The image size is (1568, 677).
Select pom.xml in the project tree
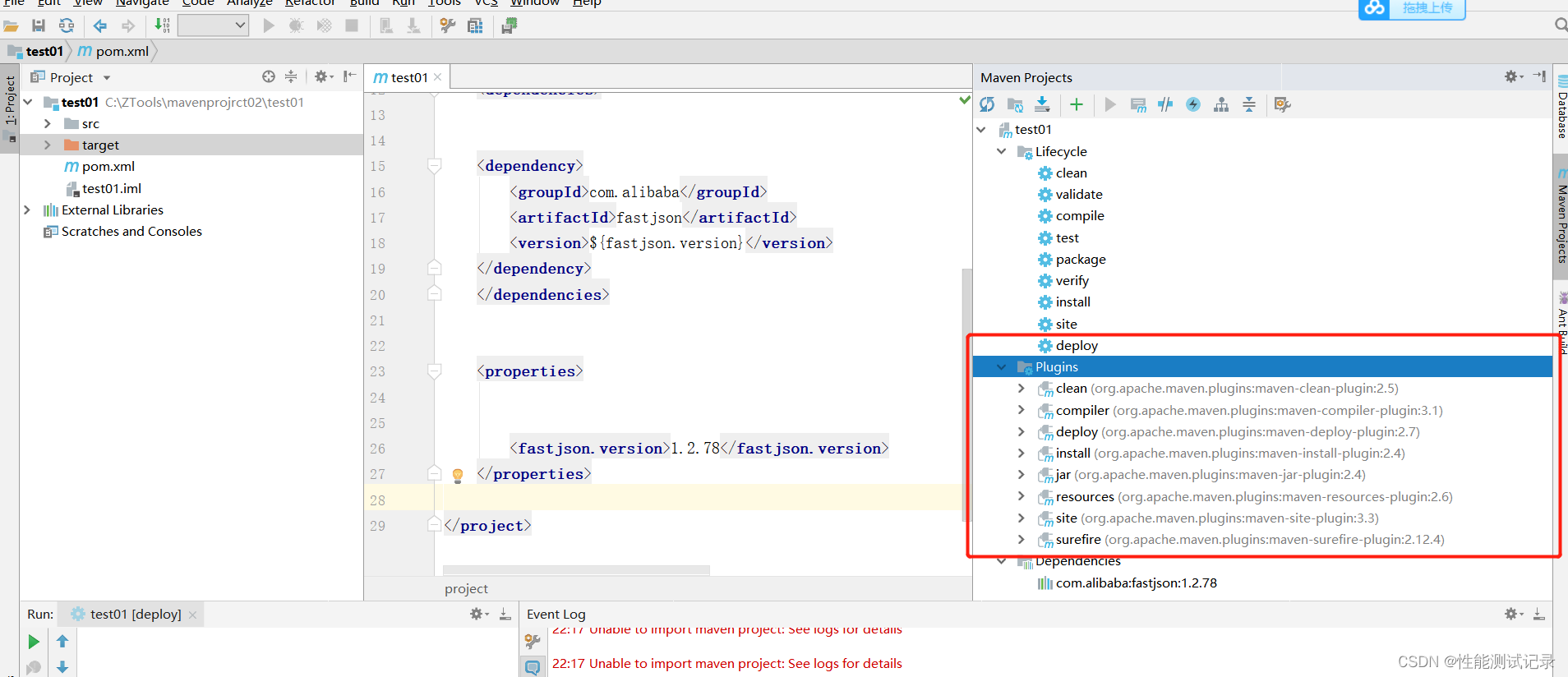[x=108, y=166]
